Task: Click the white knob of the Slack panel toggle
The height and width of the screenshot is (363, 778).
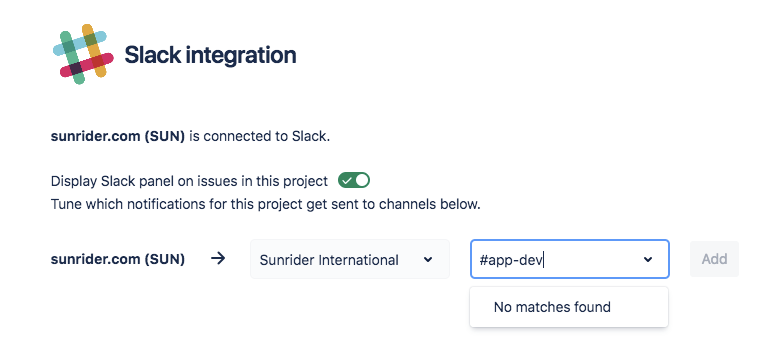Action: click(x=362, y=181)
